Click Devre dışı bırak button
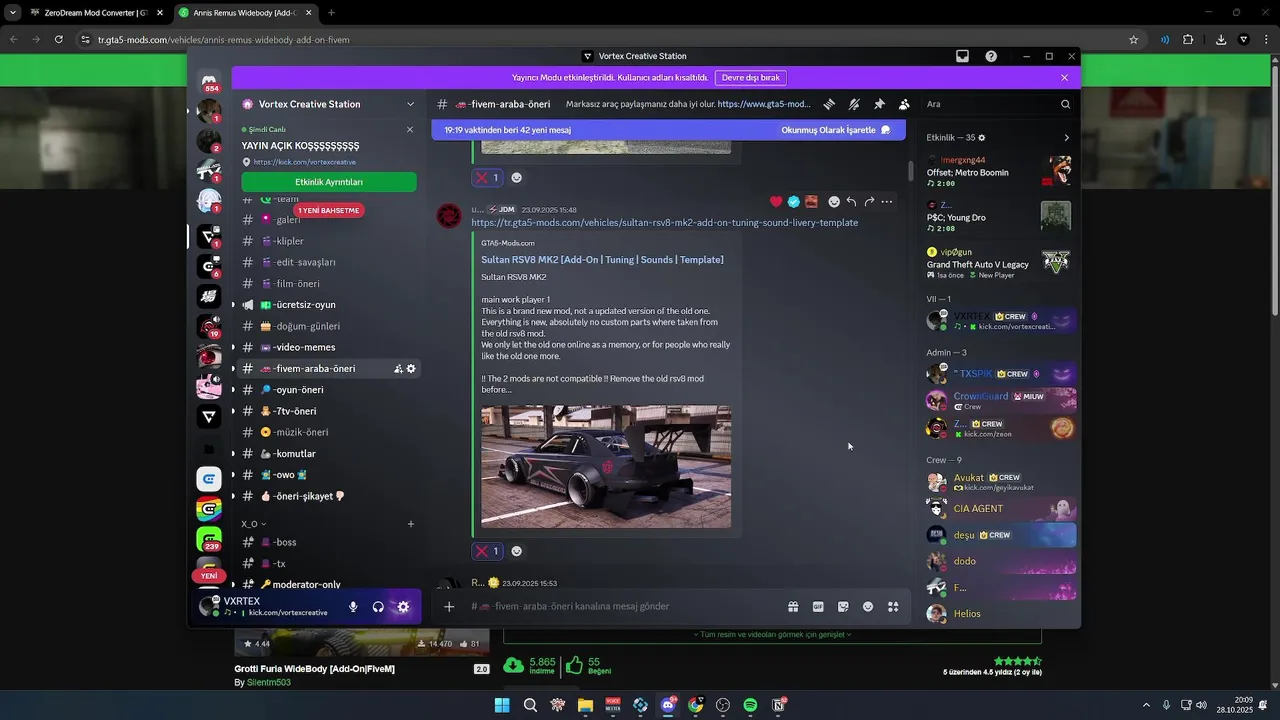 (750, 78)
